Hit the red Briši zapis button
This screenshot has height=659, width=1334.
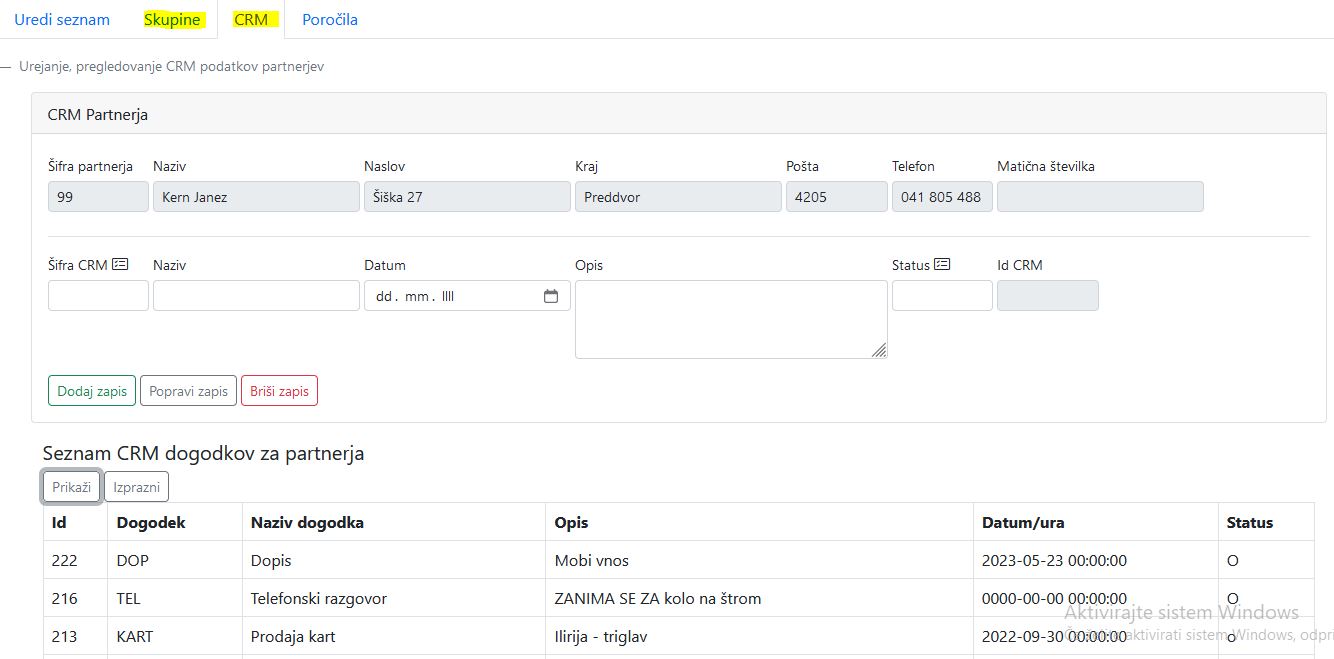pyautogui.click(x=279, y=391)
